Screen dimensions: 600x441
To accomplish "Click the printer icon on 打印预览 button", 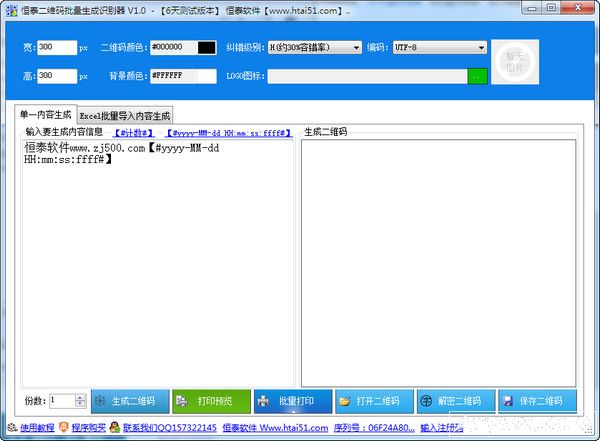I will pyautogui.click(x=182, y=401).
